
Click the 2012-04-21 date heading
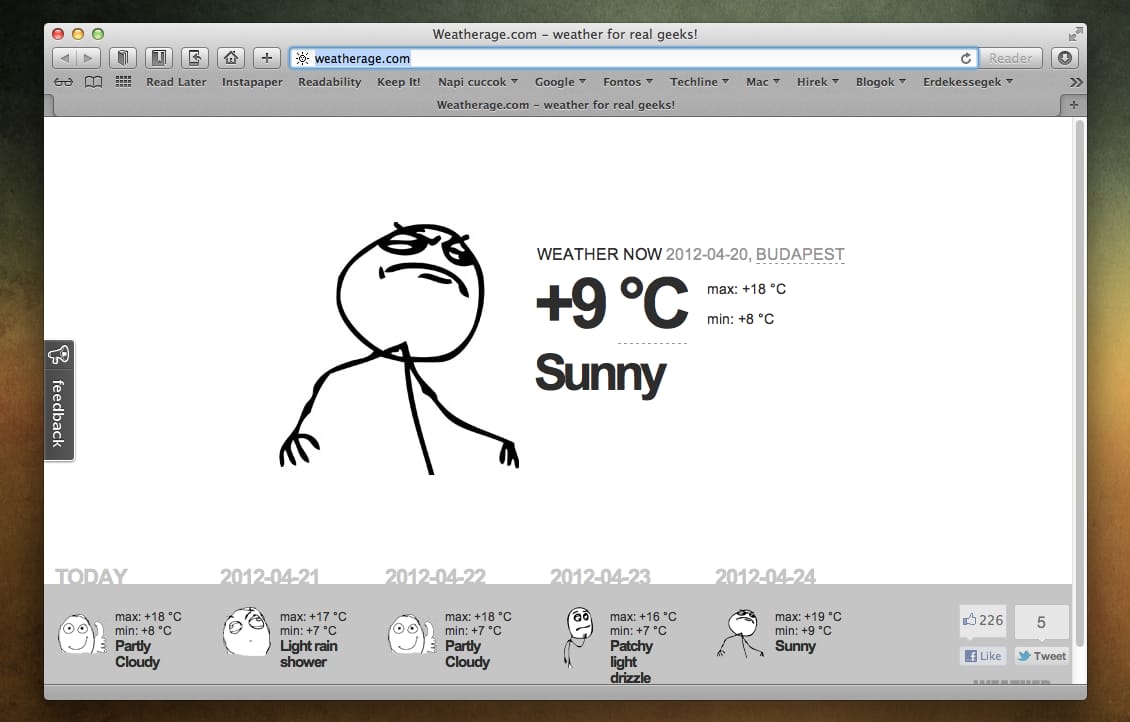click(270, 576)
